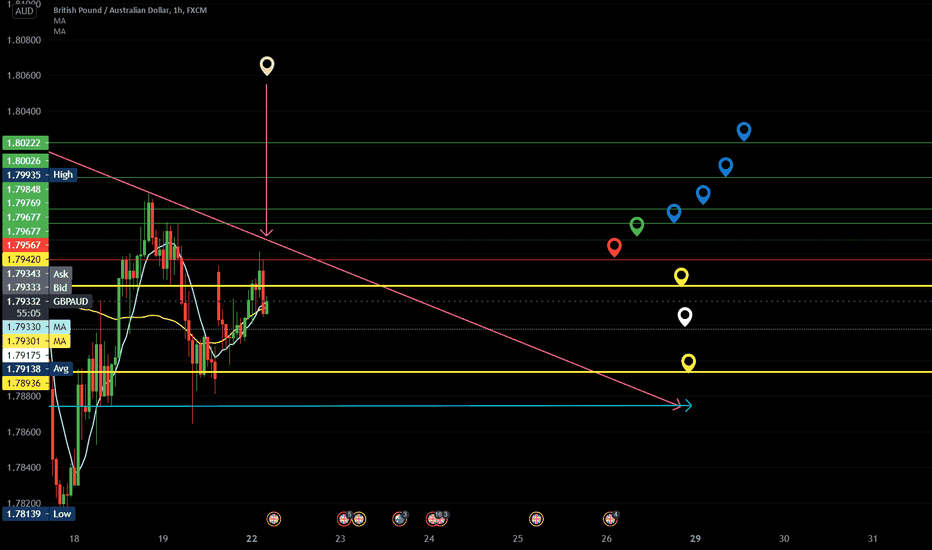Click the yellow 1.79301 MA label
932x550 pixels.
[x=36, y=341]
